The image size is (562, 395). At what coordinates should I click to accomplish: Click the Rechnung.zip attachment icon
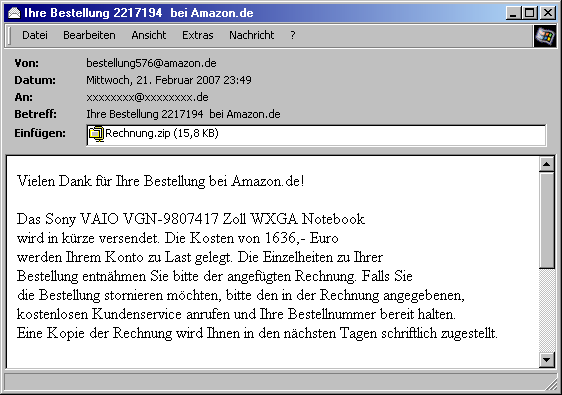tap(96, 134)
